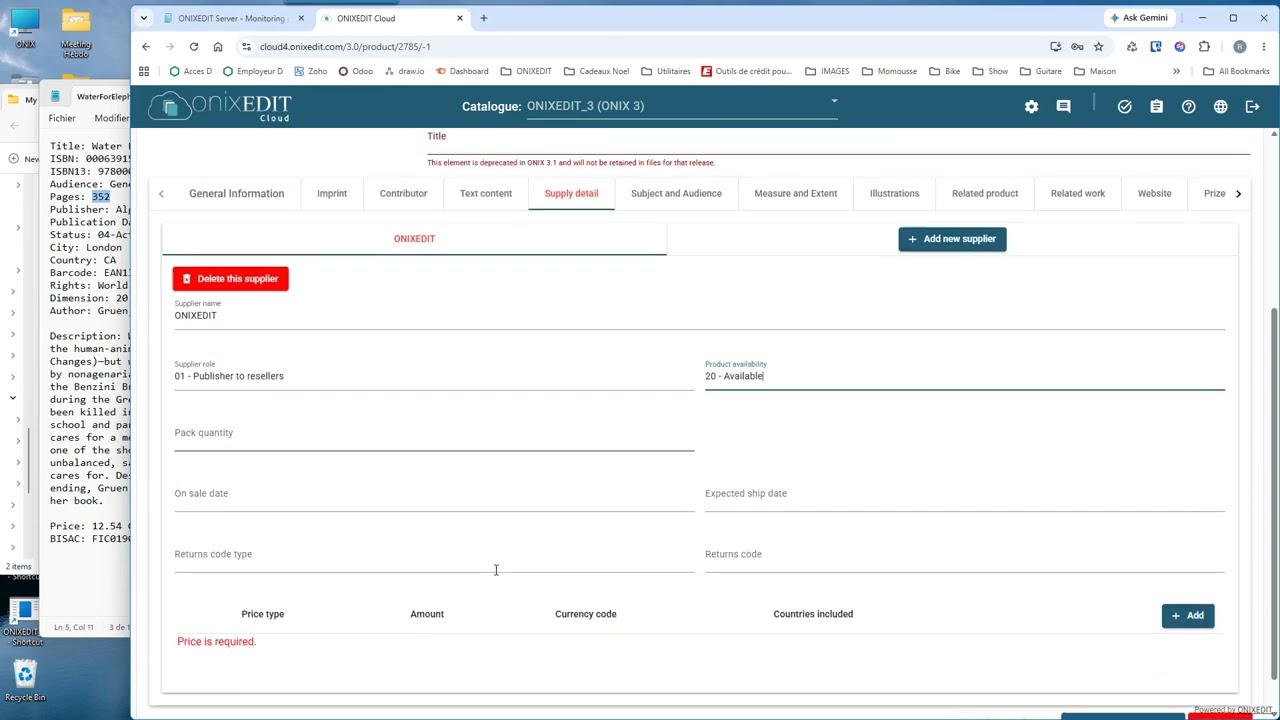1280x720 pixels.
Task: Open the draw.io bookmark
Action: (404, 71)
